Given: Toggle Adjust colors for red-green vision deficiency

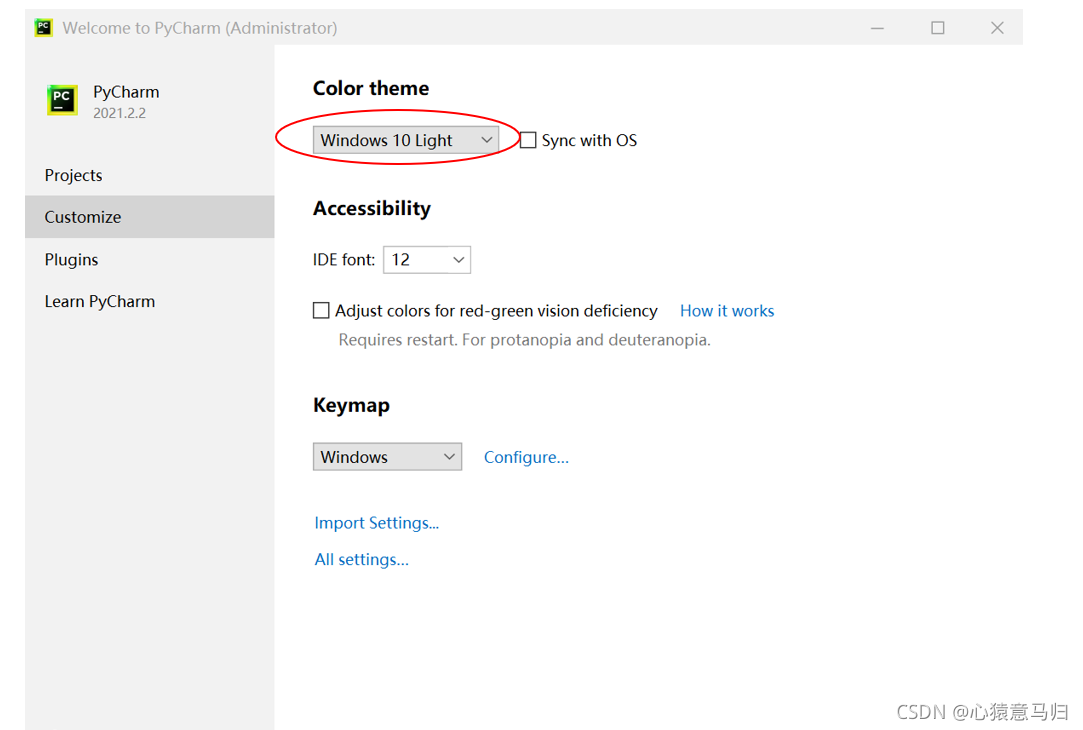Looking at the screenshot, I should pyautogui.click(x=321, y=311).
